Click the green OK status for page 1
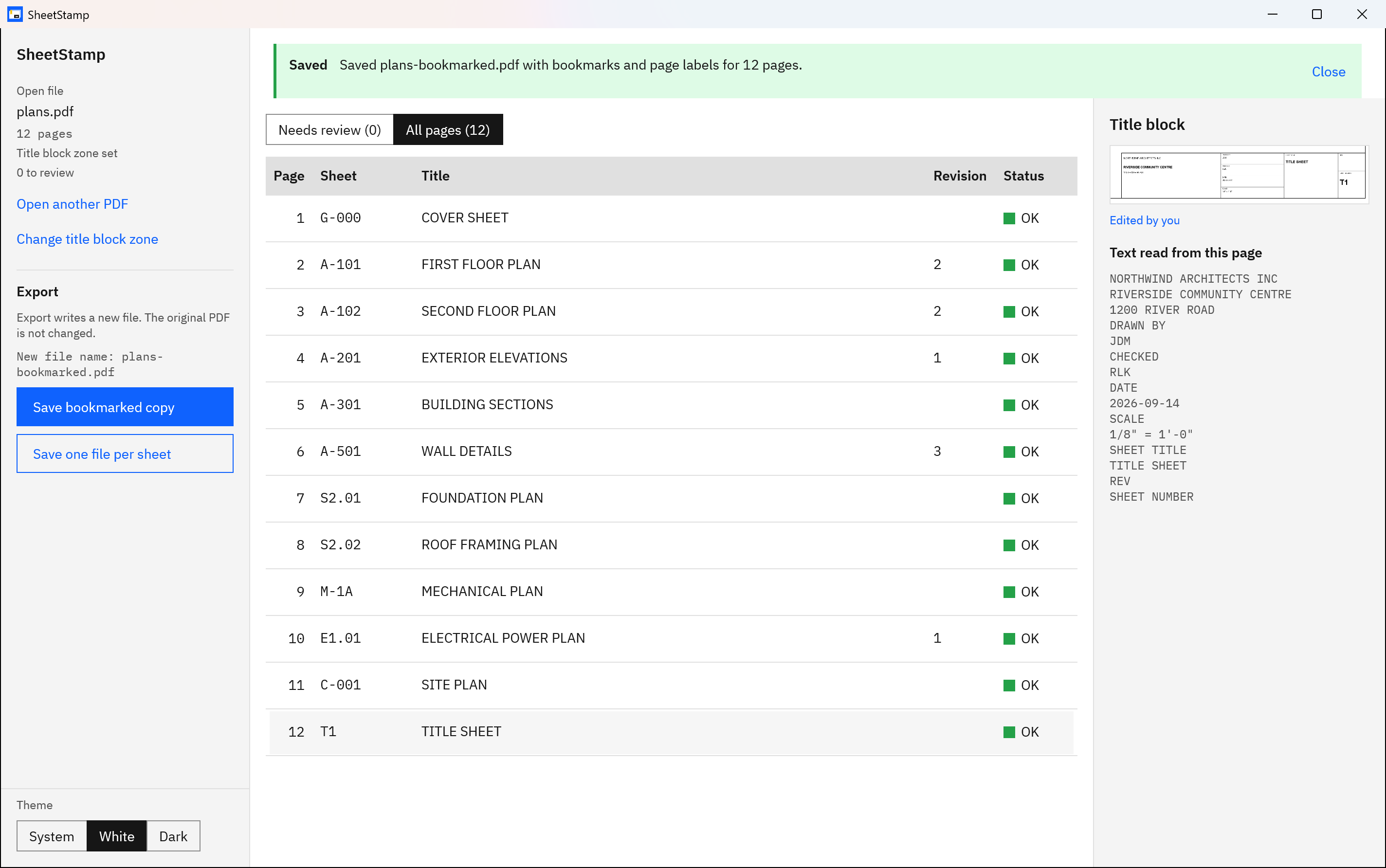 point(1021,218)
